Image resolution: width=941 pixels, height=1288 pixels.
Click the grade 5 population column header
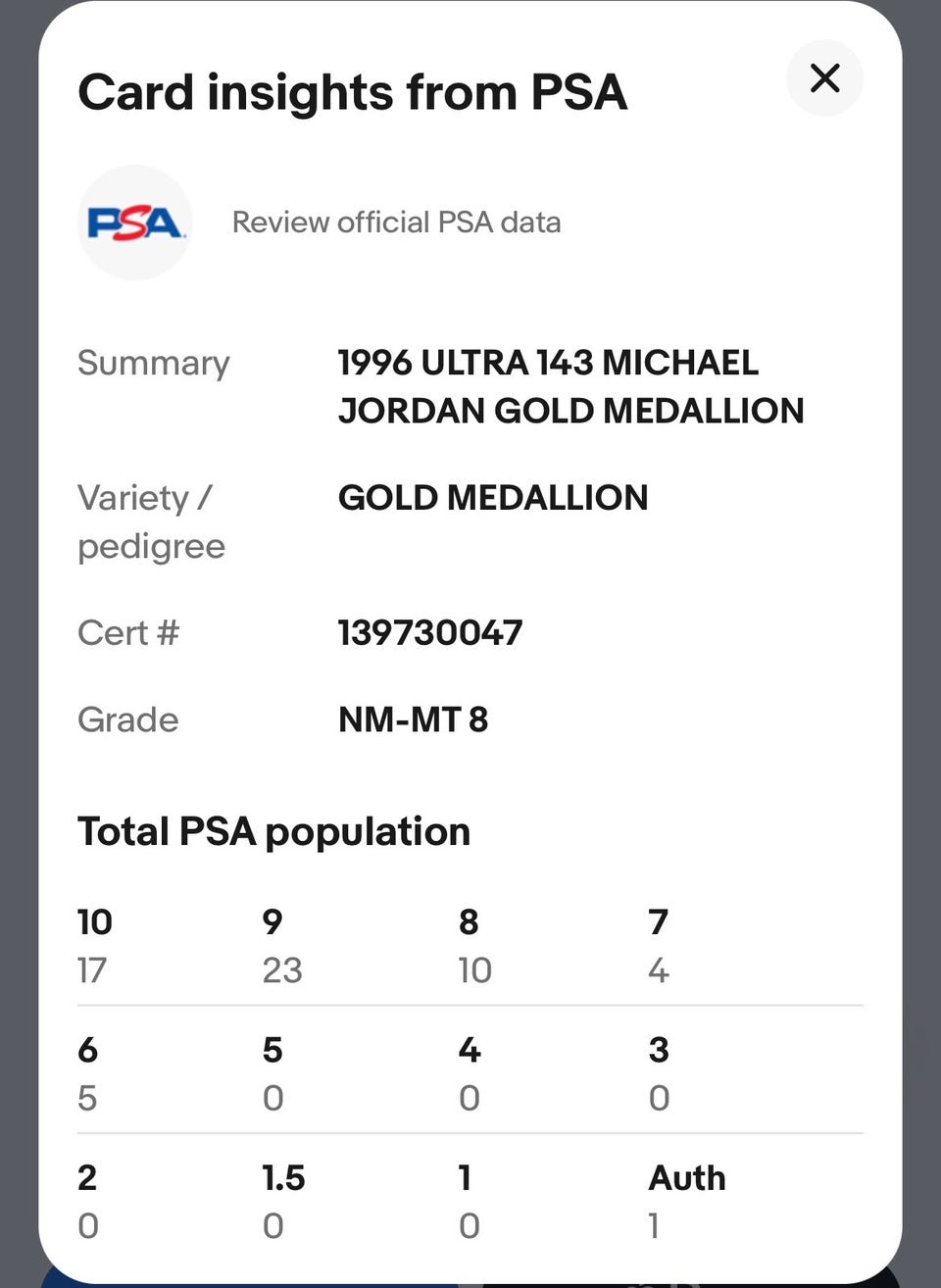272,1050
